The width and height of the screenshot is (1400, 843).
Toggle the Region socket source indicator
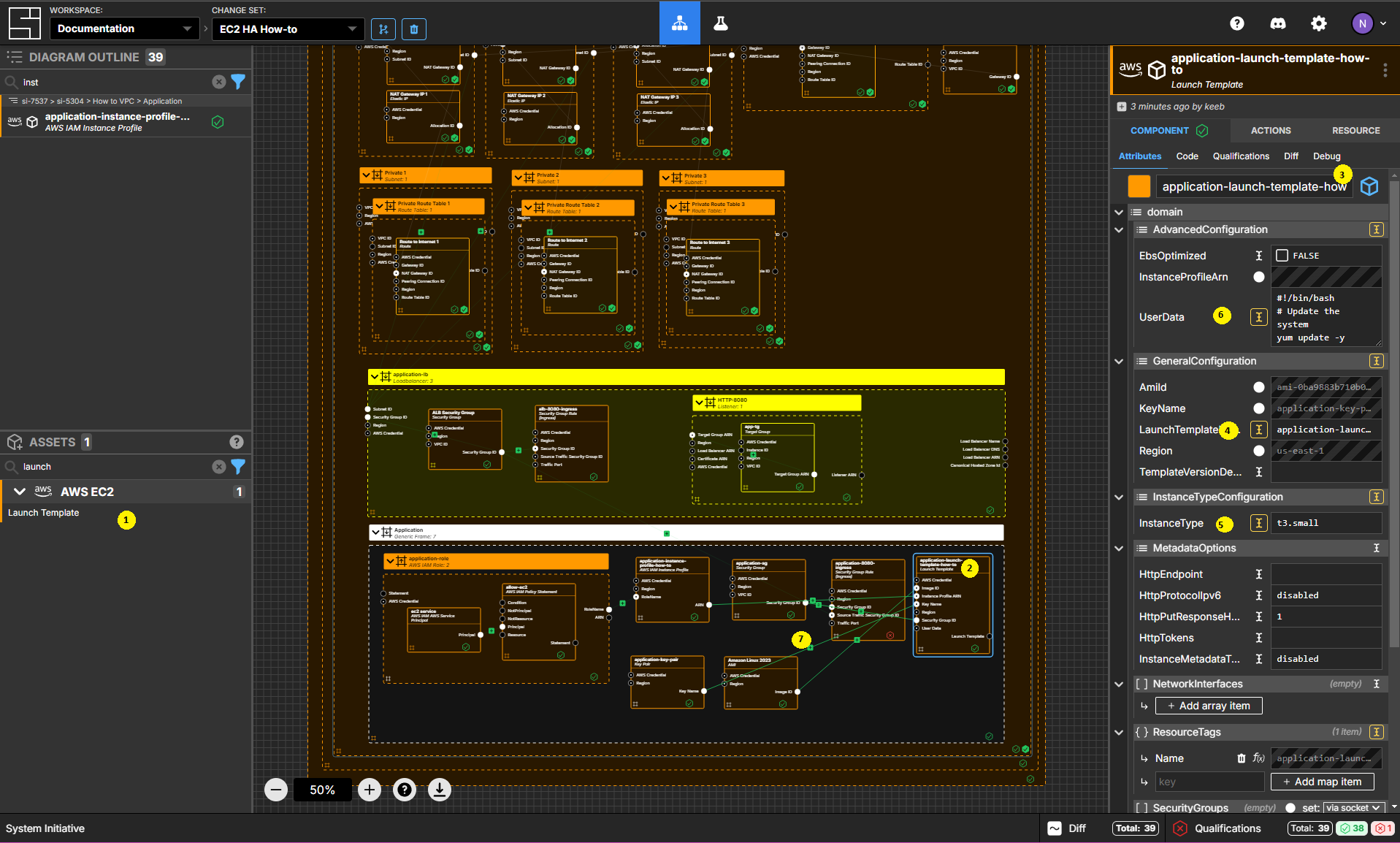click(x=1258, y=451)
